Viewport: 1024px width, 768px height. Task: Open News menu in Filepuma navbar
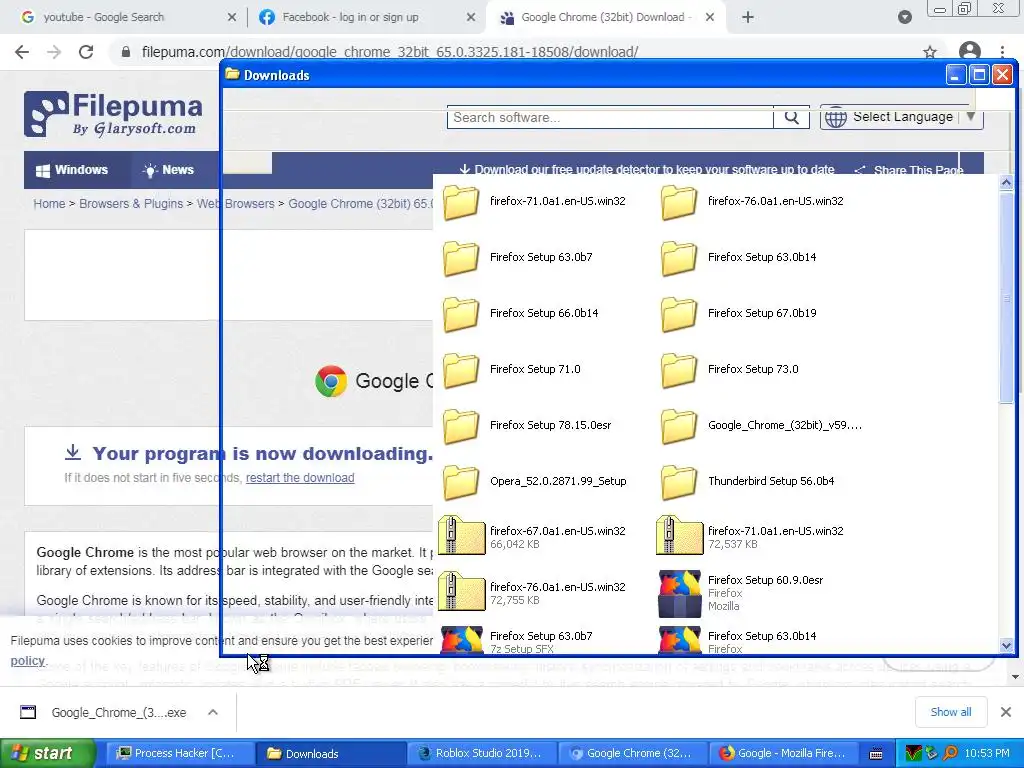pyautogui.click(x=168, y=170)
